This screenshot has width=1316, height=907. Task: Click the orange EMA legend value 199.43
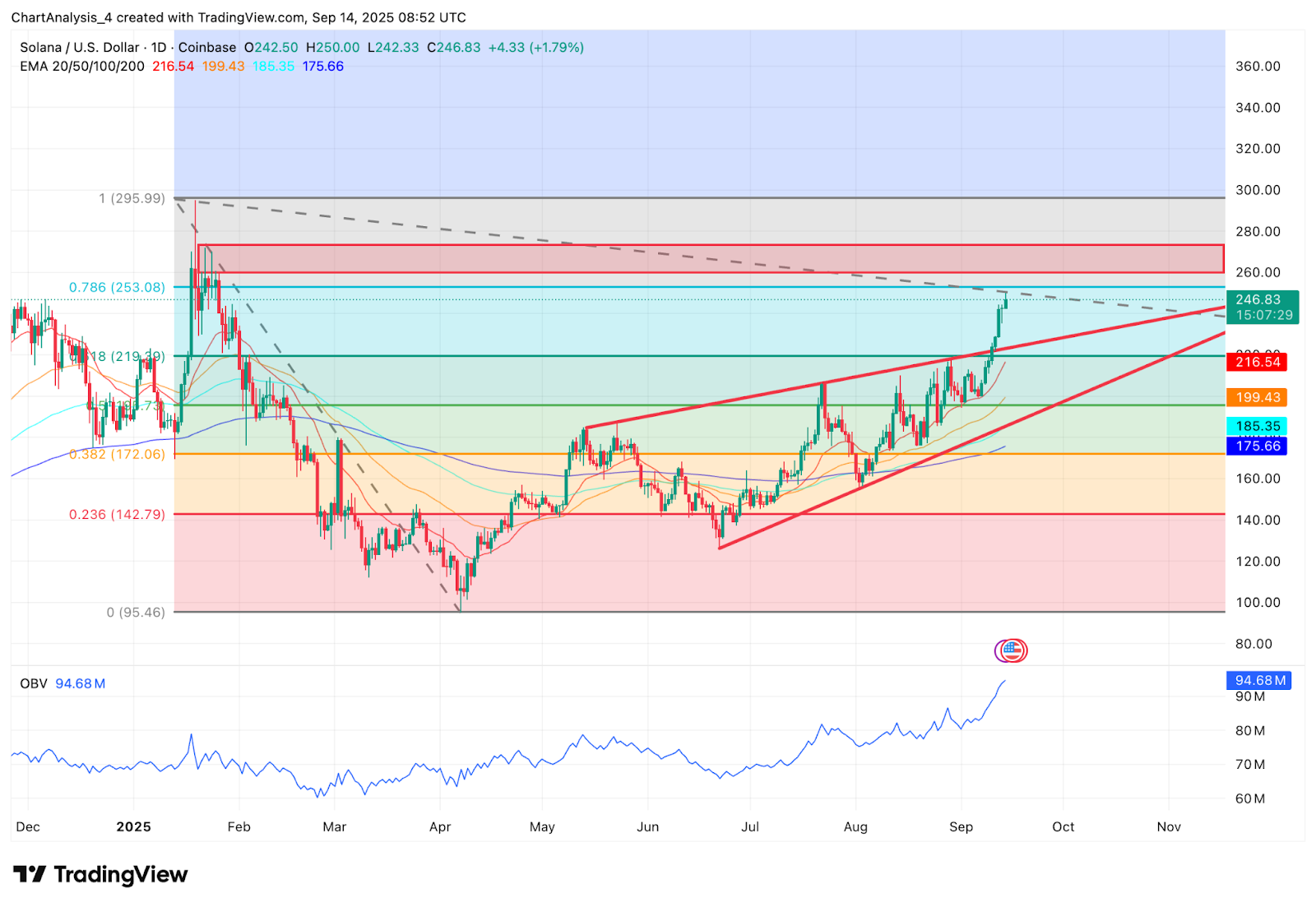pyautogui.click(x=224, y=67)
